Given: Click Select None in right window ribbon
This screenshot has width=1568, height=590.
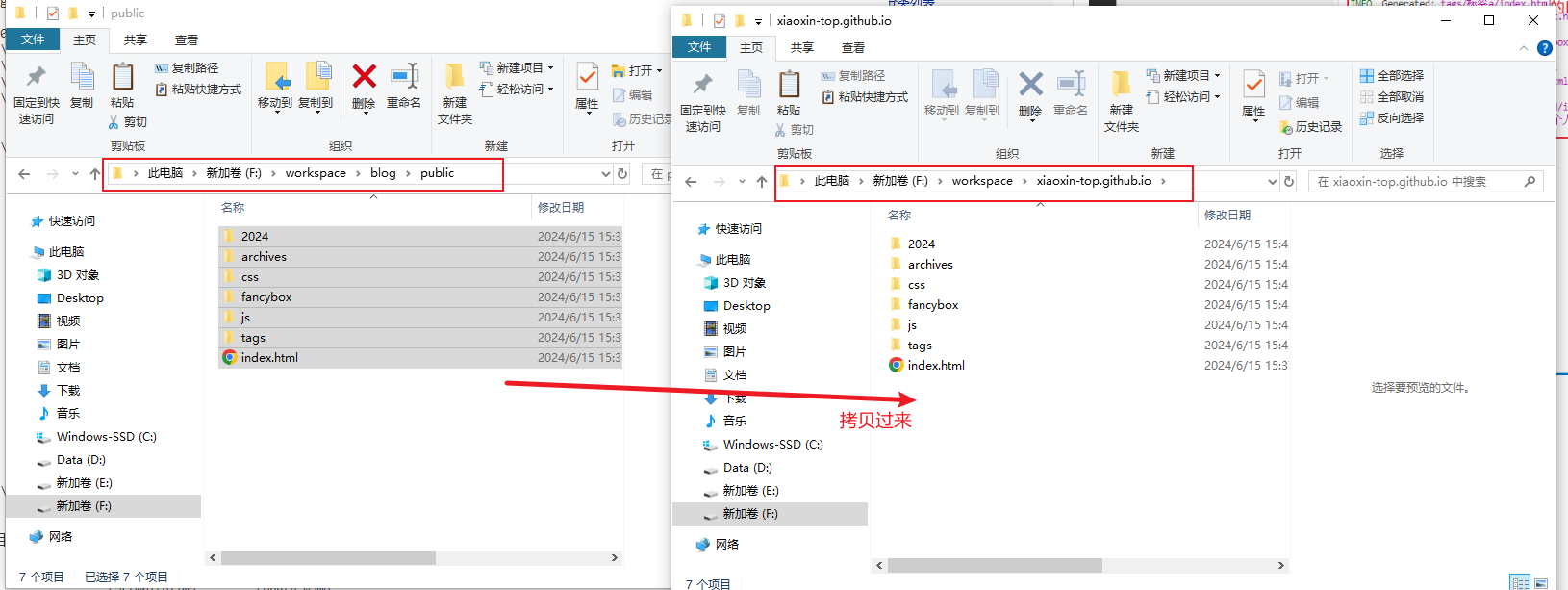Looking at the screenshot, I should coord(1391,96).
